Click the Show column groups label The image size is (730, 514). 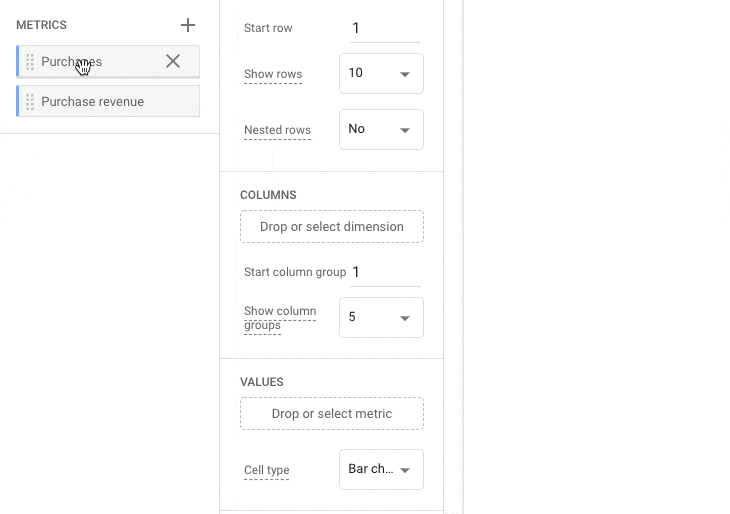point(279,318)
